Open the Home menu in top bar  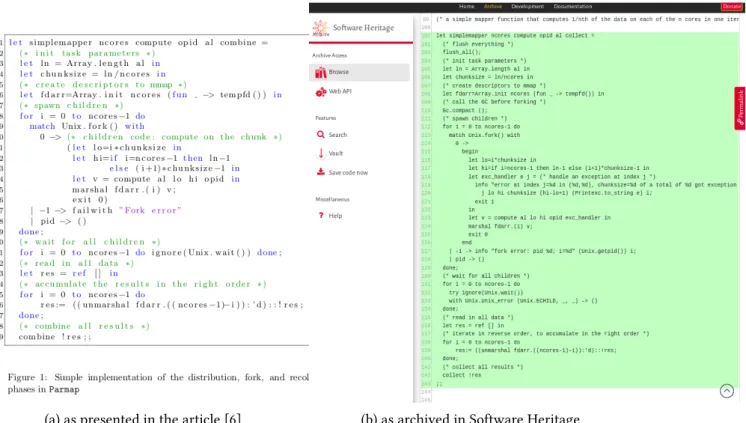466,6
